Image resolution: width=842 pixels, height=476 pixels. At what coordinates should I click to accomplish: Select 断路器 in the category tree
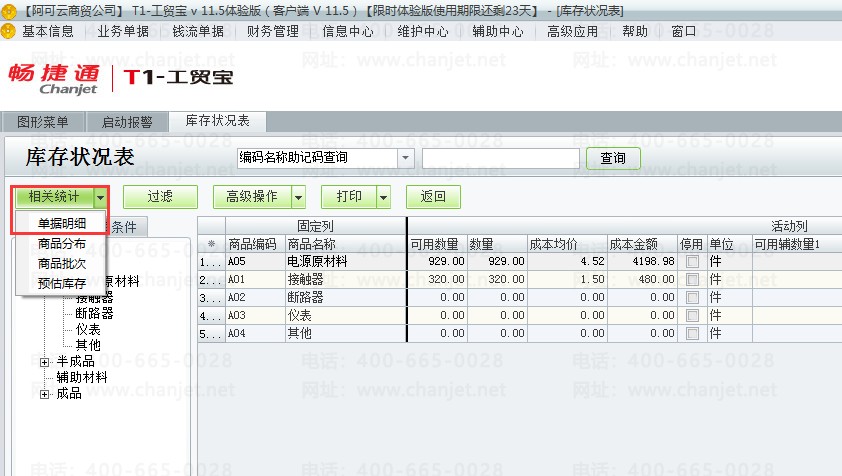94,313
